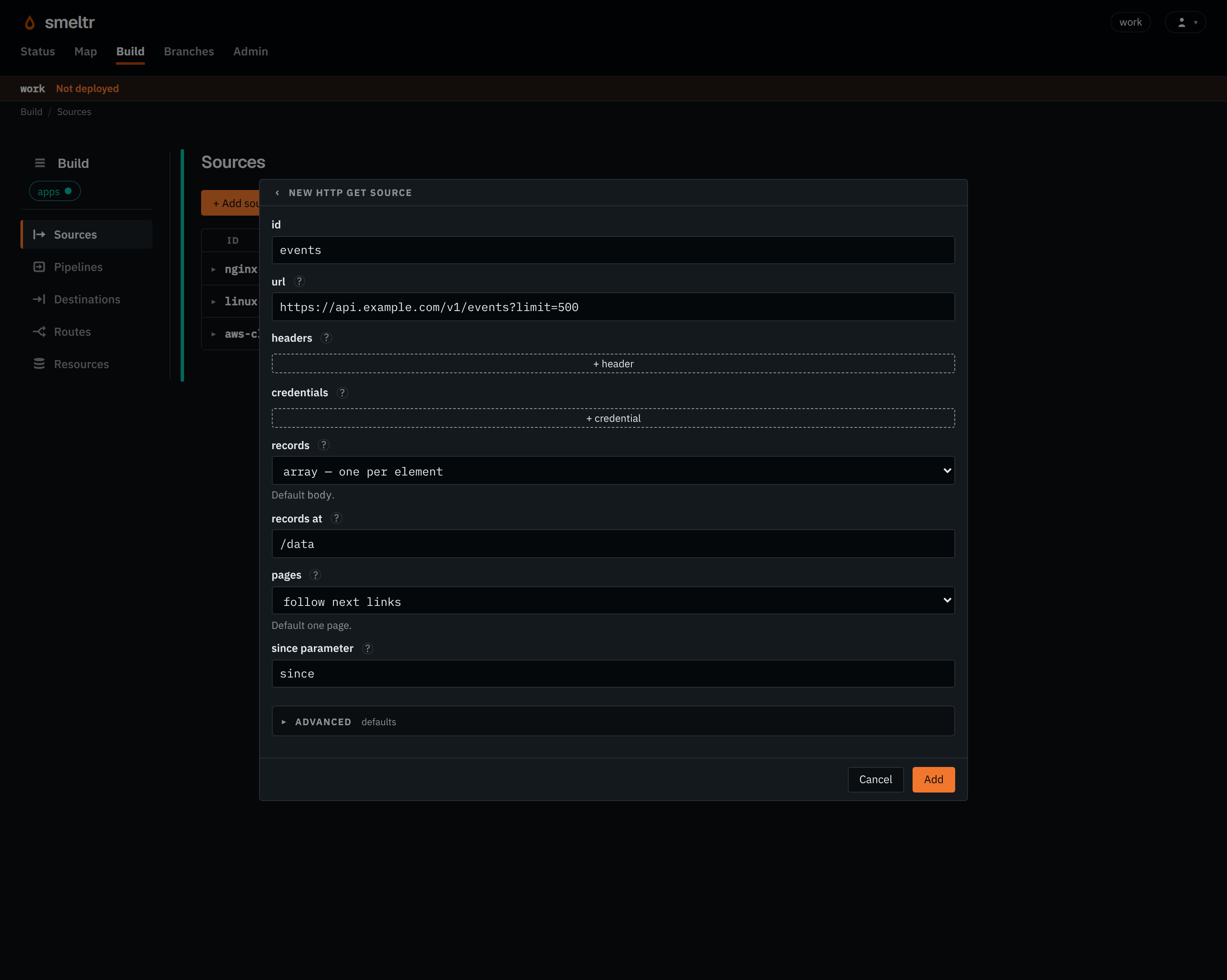The width and height of the screenshot is (1227, 980).
Task: Click the Add button in dialog
Action: pos(933,780)
